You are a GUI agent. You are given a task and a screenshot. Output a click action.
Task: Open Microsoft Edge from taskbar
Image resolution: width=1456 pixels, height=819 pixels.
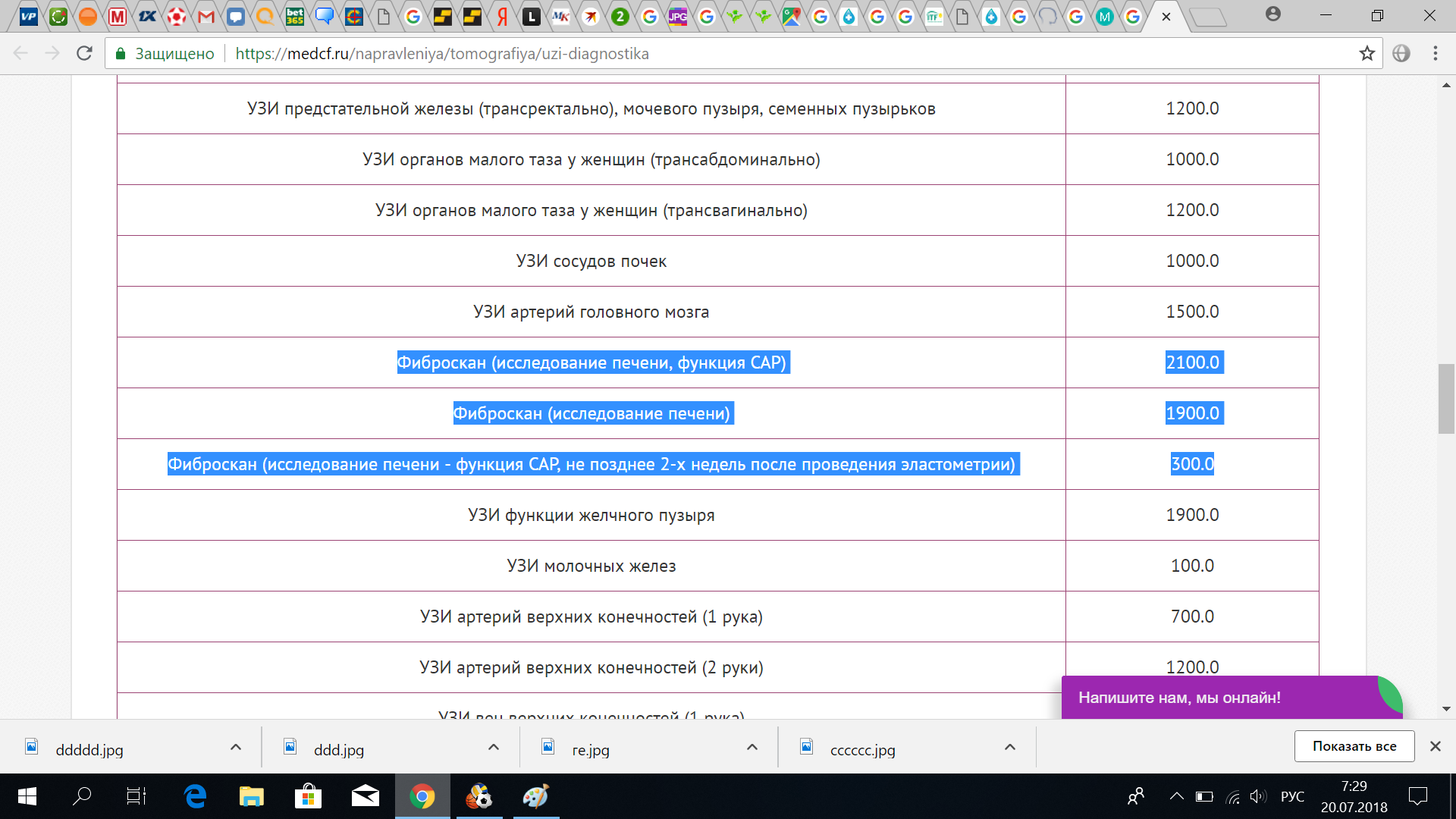(195, 796)
